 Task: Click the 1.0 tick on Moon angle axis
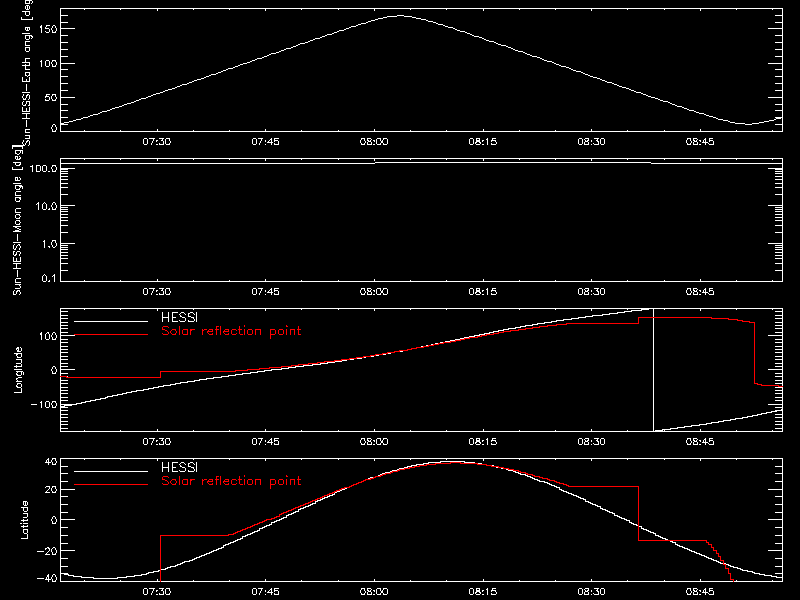click(49, 244)
